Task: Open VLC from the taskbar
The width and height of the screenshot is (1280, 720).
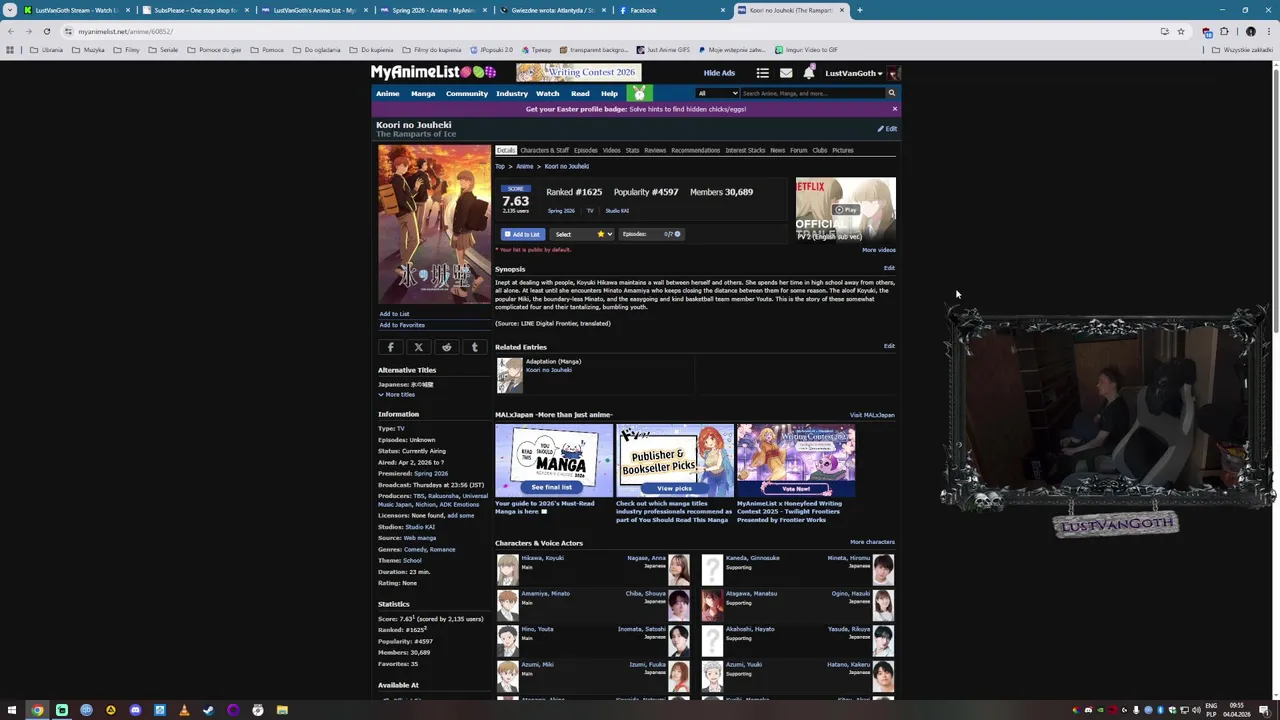Action: 184,710
